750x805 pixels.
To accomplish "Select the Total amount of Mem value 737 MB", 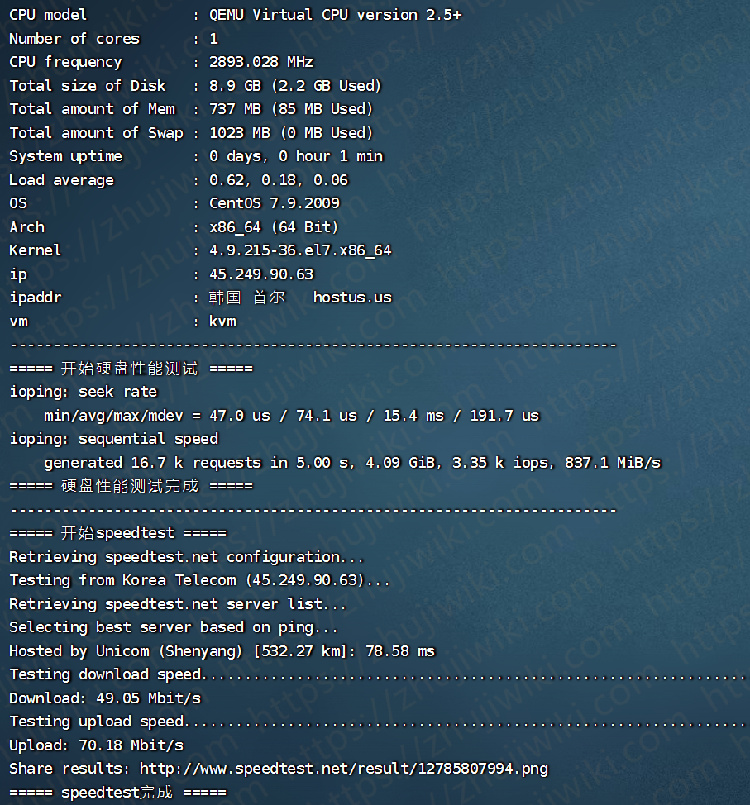I will point(235,109).
